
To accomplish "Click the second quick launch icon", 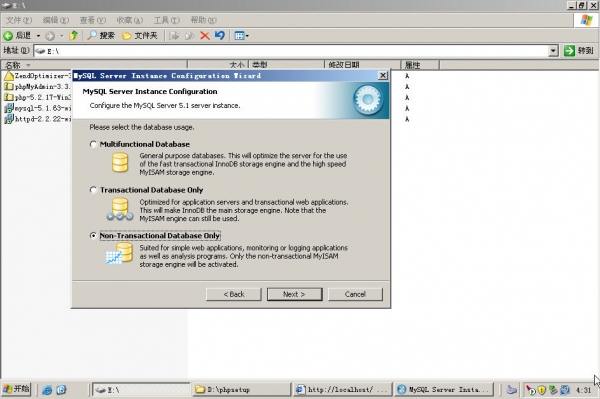I will click(x=61, y=390).
